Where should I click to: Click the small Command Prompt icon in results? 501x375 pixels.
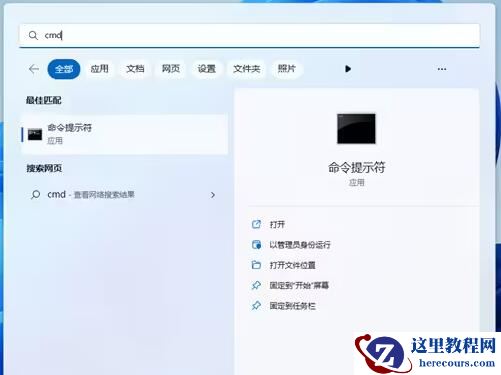click(x=35, y=134)
